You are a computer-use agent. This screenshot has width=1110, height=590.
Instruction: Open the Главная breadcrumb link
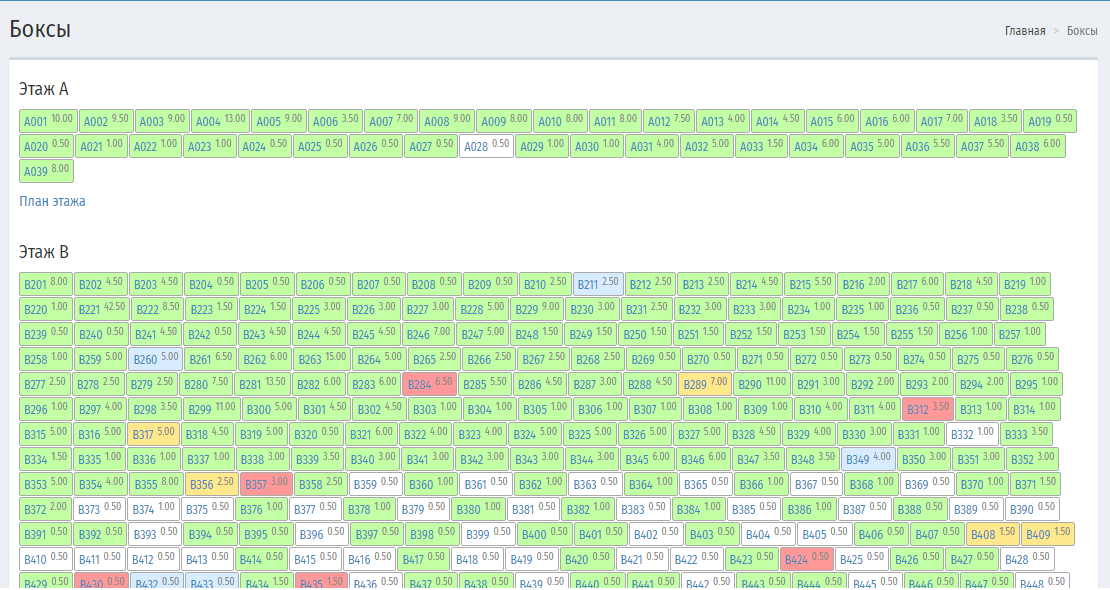1024,30
